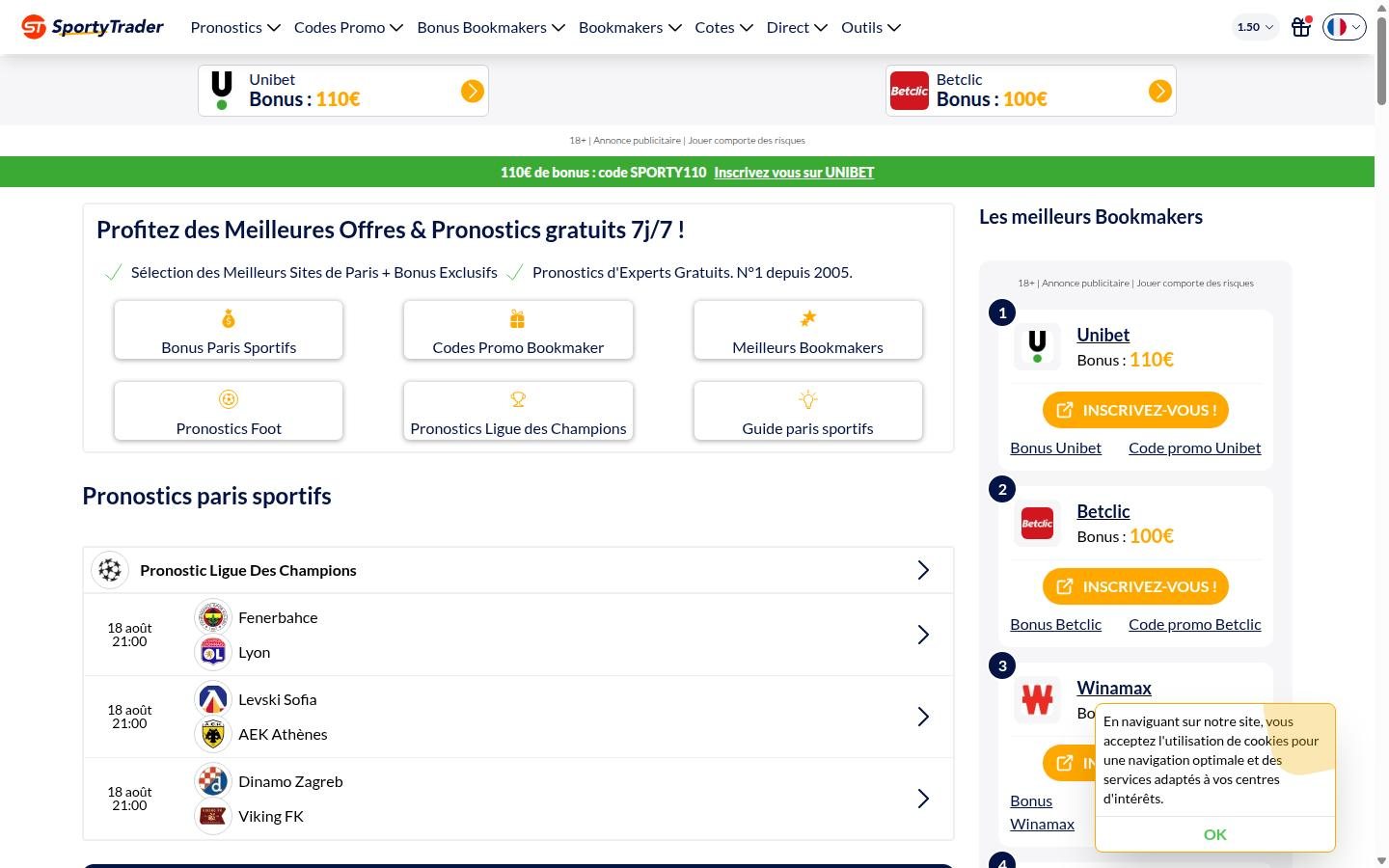
Task: Open Betclic bookmaker name link
Action: click(1103, 511)
